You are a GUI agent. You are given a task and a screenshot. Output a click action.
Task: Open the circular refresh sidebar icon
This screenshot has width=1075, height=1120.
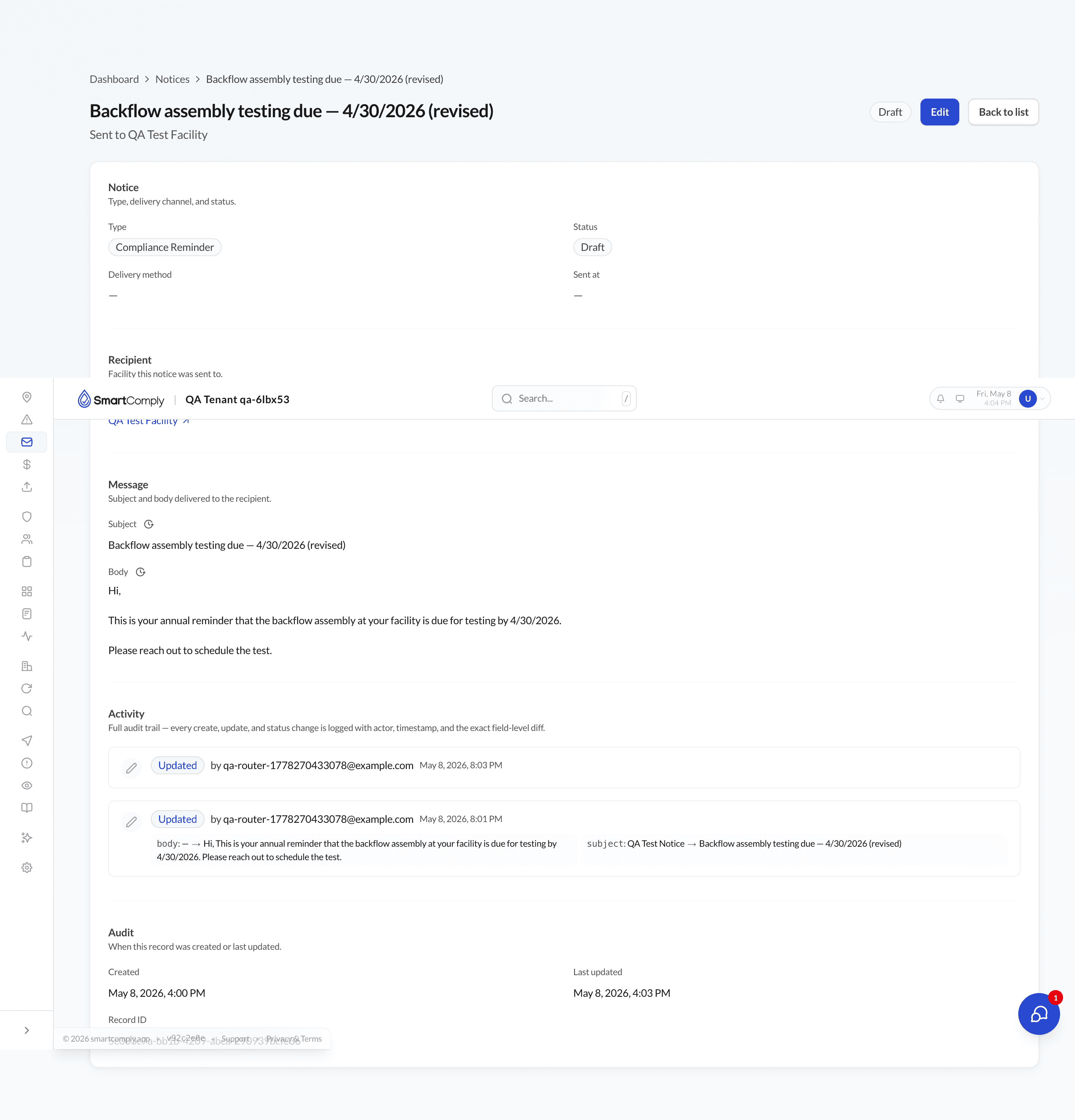click(27, 688)
